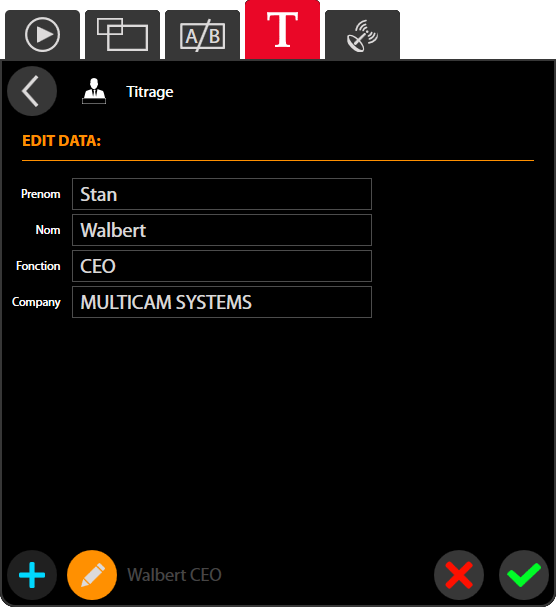Confirm changes with the green checkmark

pos(524,575)
